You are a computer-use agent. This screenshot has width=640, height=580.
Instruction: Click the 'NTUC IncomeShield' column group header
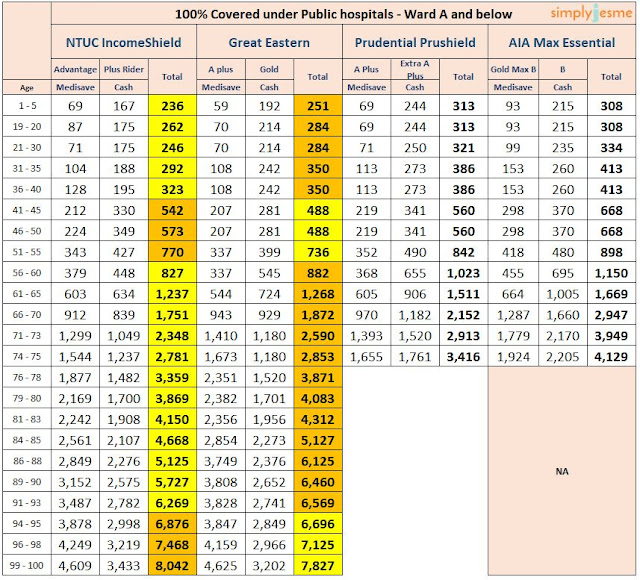124,42
